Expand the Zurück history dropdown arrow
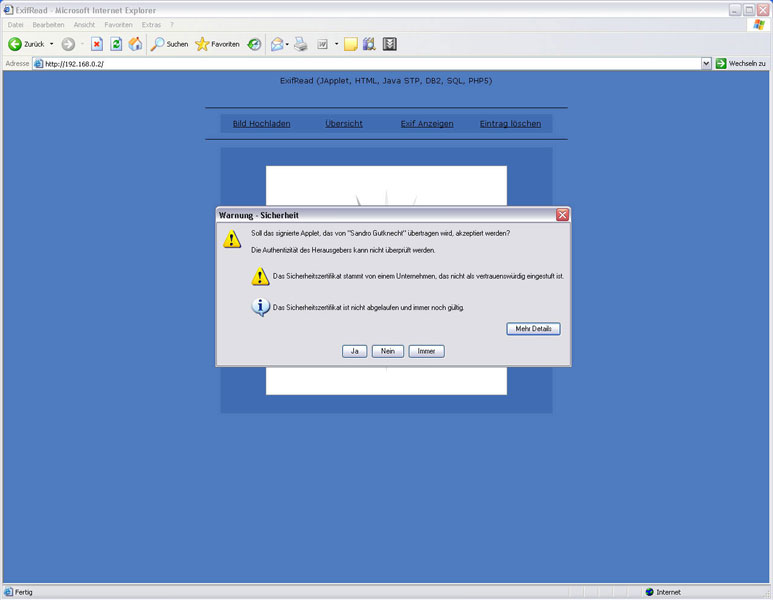 click(51, 44)
